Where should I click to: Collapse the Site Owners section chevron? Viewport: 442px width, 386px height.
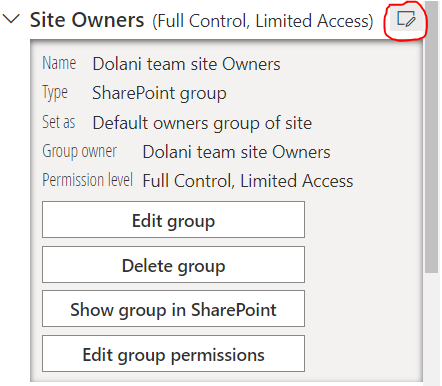[x=11, y=19]
